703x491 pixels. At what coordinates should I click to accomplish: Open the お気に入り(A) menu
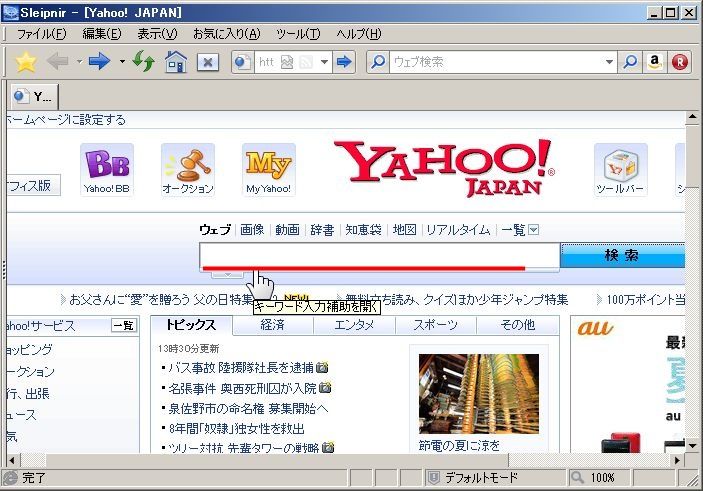(226, 34)
